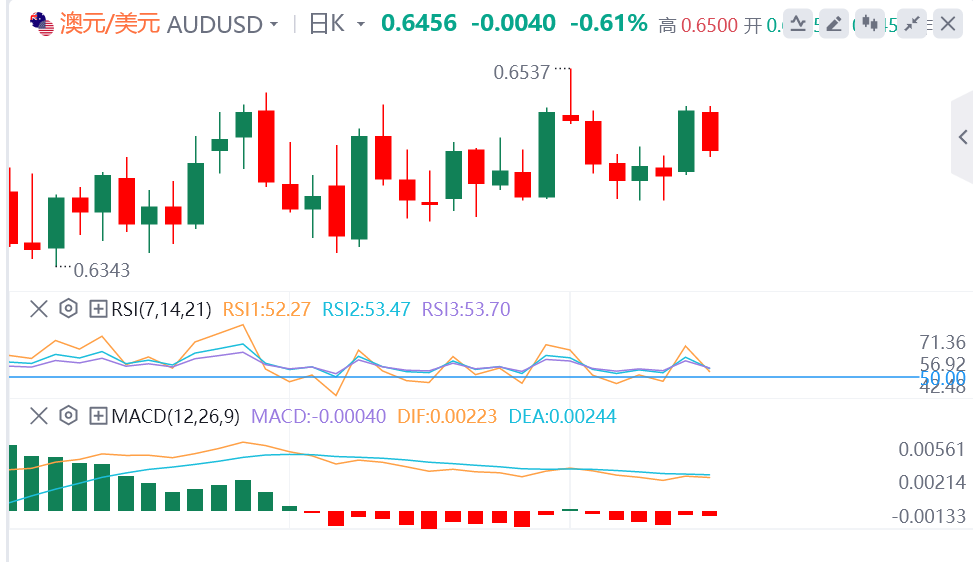The image size is (973, 562).
Task: Click the tall candle at the 0.6537 high
Action: [570, 96]
